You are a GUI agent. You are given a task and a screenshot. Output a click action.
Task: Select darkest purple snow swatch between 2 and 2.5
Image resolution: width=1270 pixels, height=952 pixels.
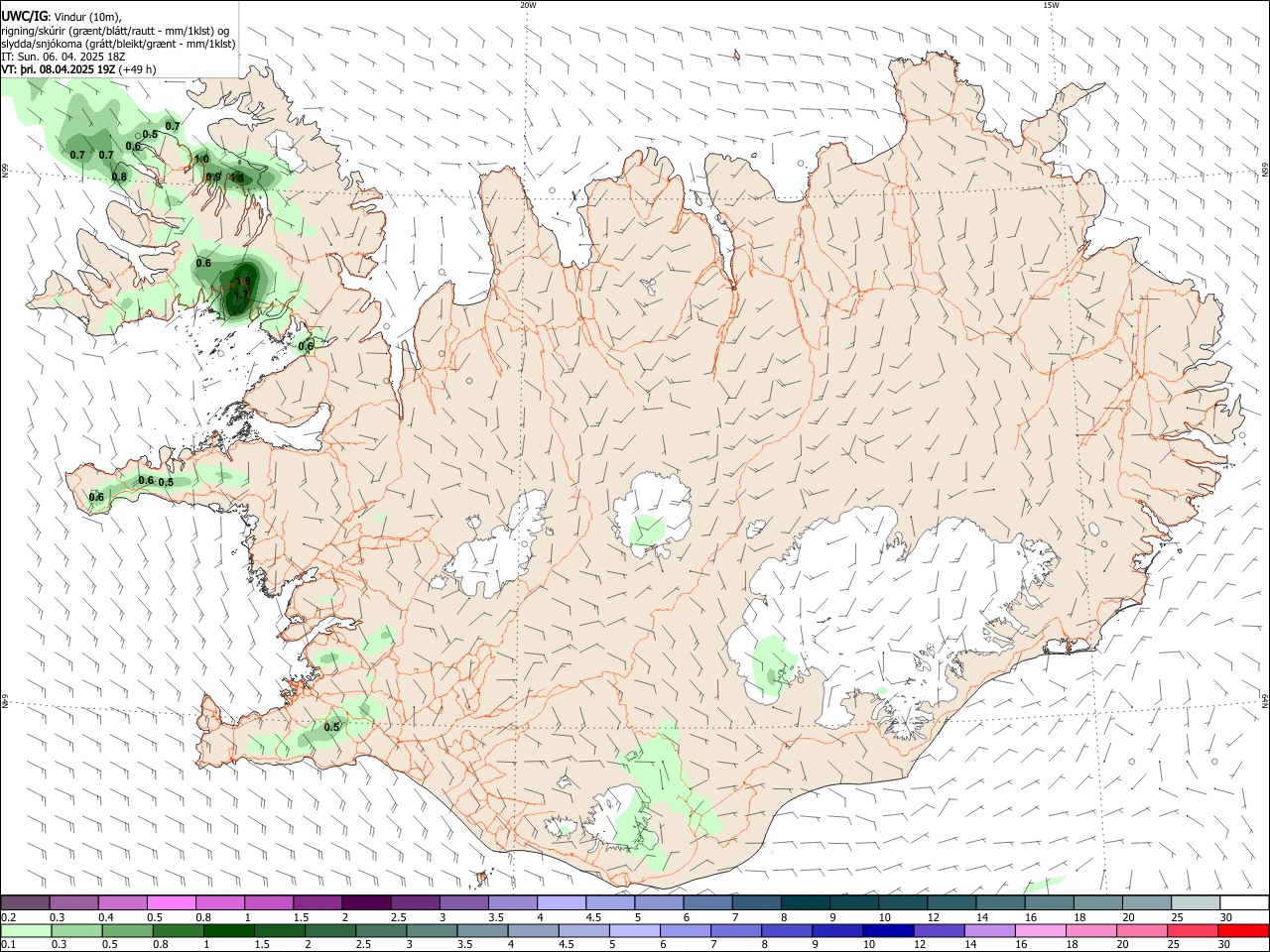[366, 902]
